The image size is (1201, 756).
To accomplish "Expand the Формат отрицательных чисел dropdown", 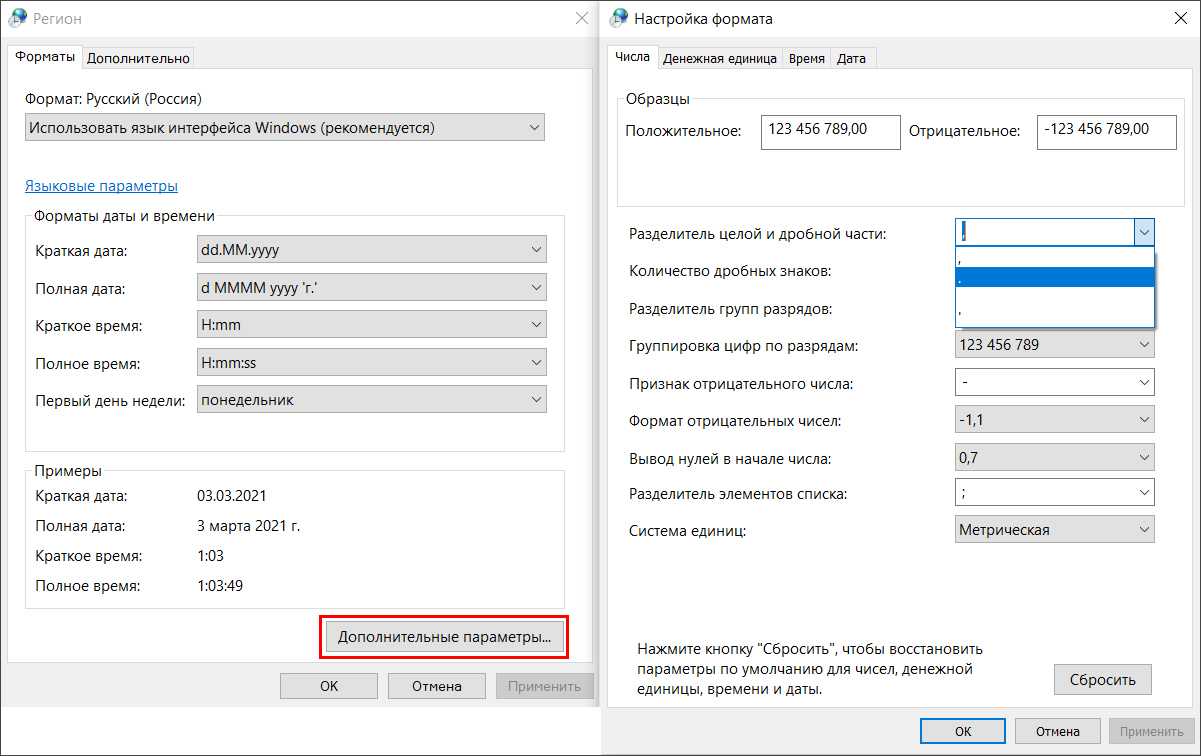I will point(1054,420).
